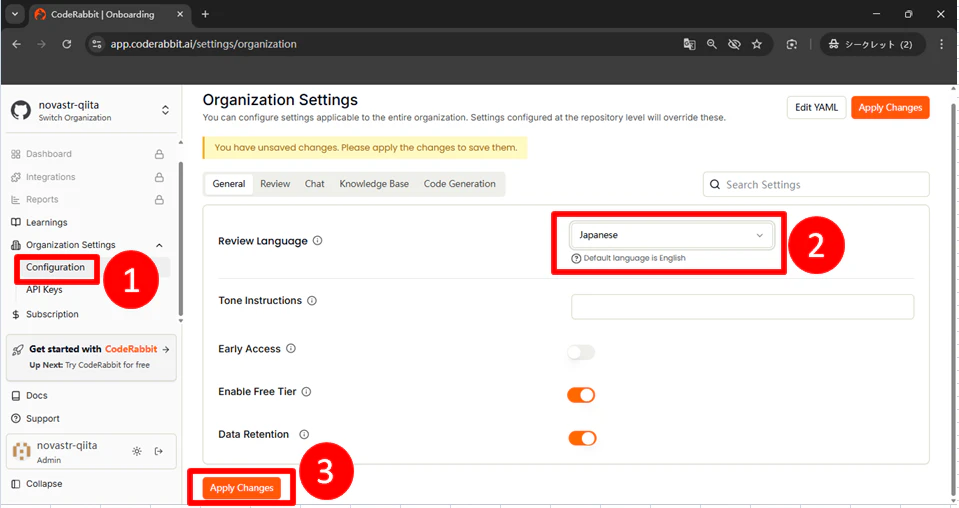Viewport: 959px width, 508px height.
Task: Click the Search Settings field
Action: click(x=816, y=185)
